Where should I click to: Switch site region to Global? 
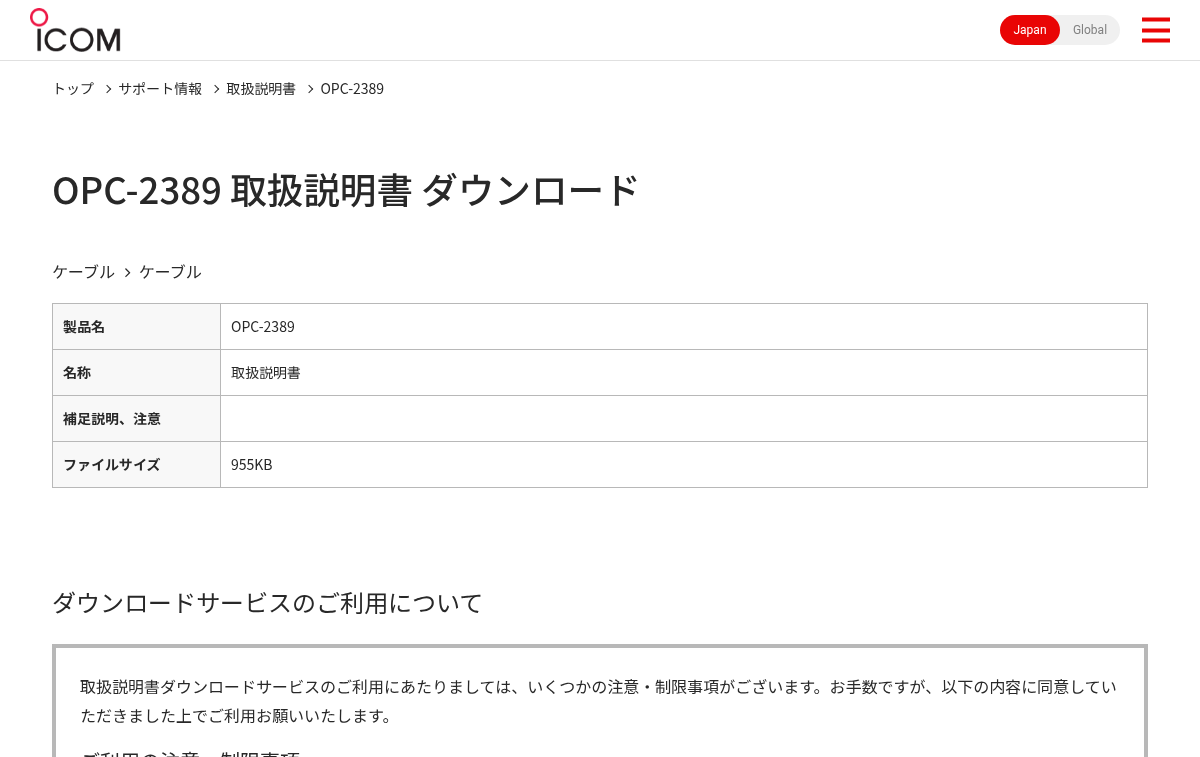coord(1090,30)
